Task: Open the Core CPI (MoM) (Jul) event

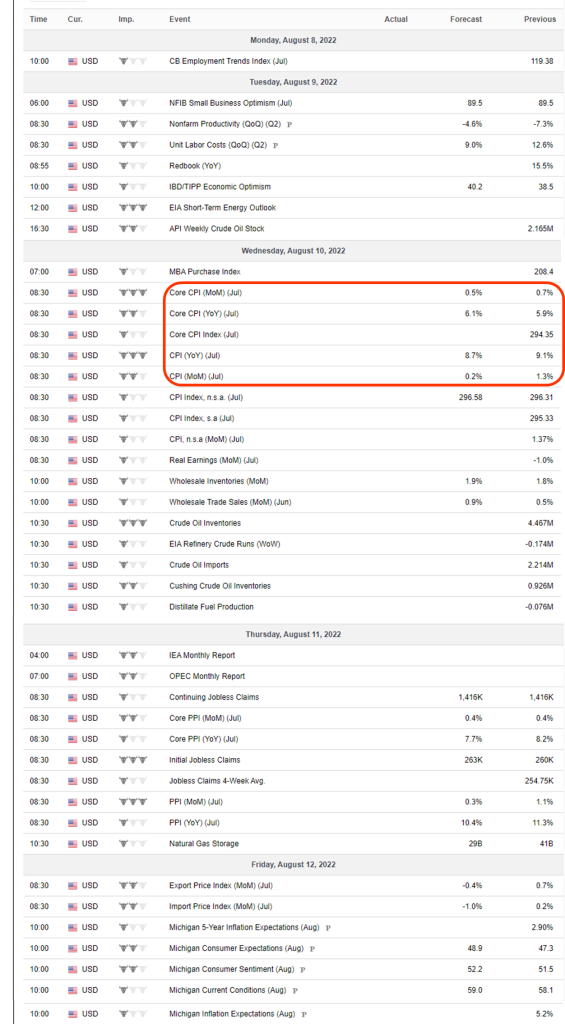Action: (x=205, y=293)
